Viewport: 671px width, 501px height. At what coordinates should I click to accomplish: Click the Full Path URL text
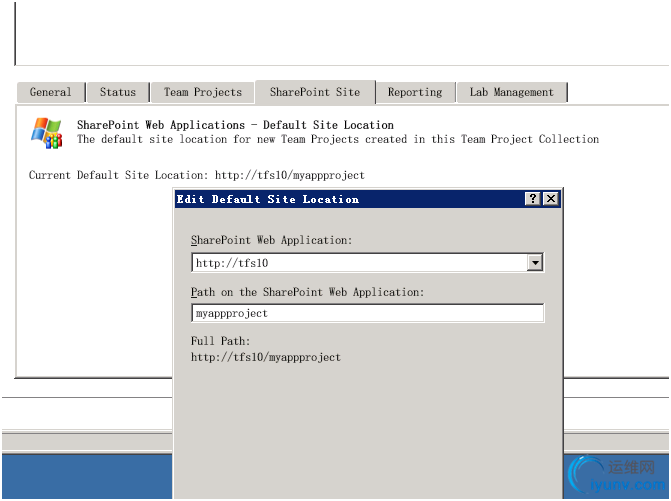(266, 357)
